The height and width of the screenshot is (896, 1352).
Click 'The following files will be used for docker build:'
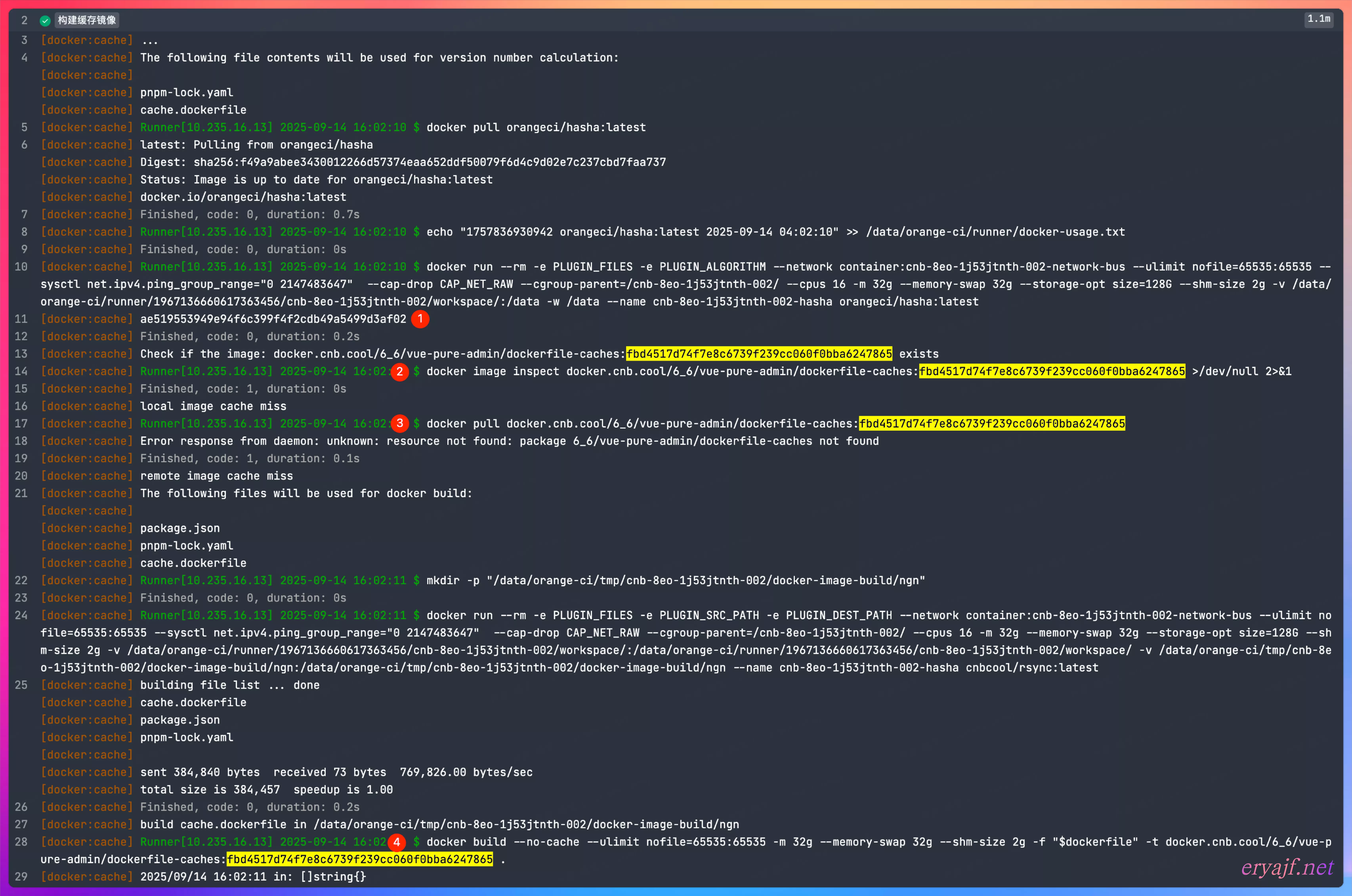coord(306,494)
